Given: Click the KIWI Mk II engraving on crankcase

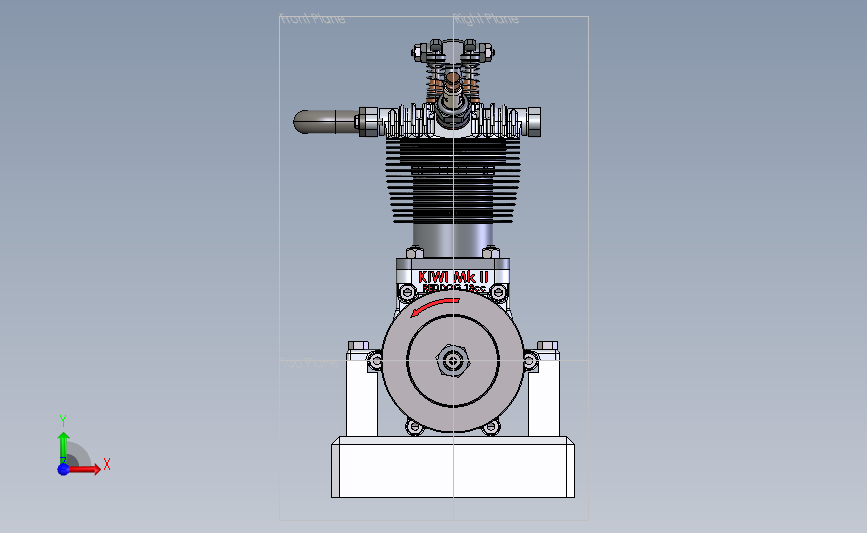Looking at the screenshot, I should tap(453, 276).
